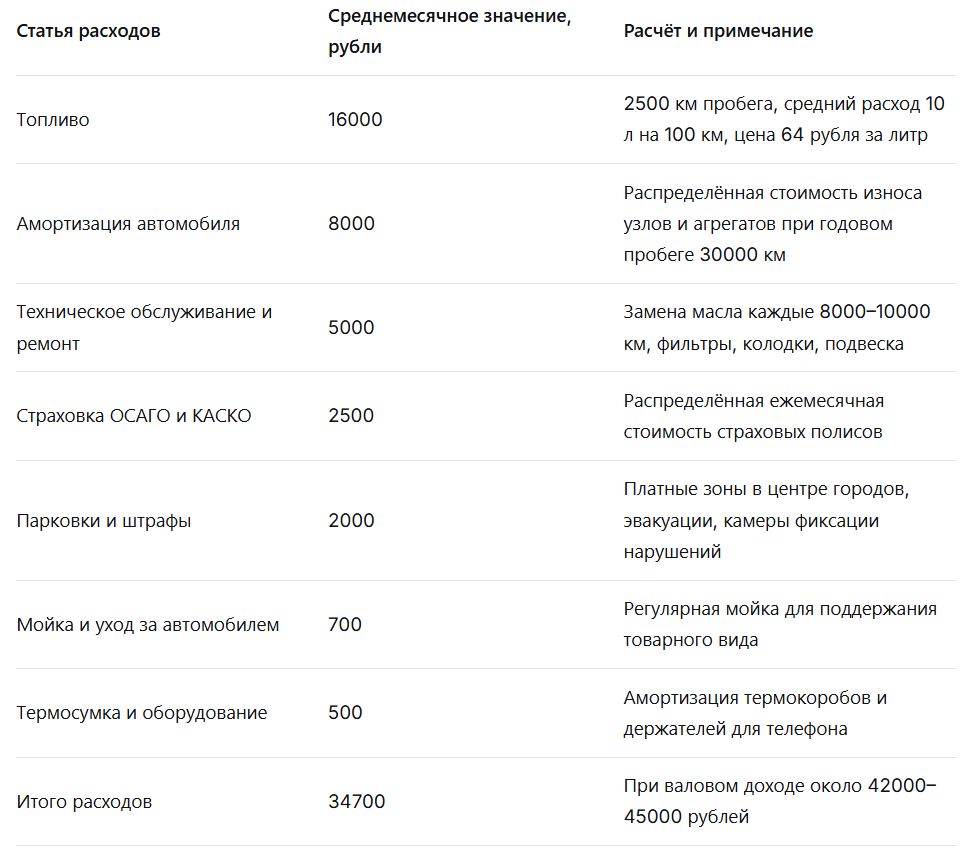
Task: Select 'Мойка и уход за автомобилем' cell
Action: [148, 625]
